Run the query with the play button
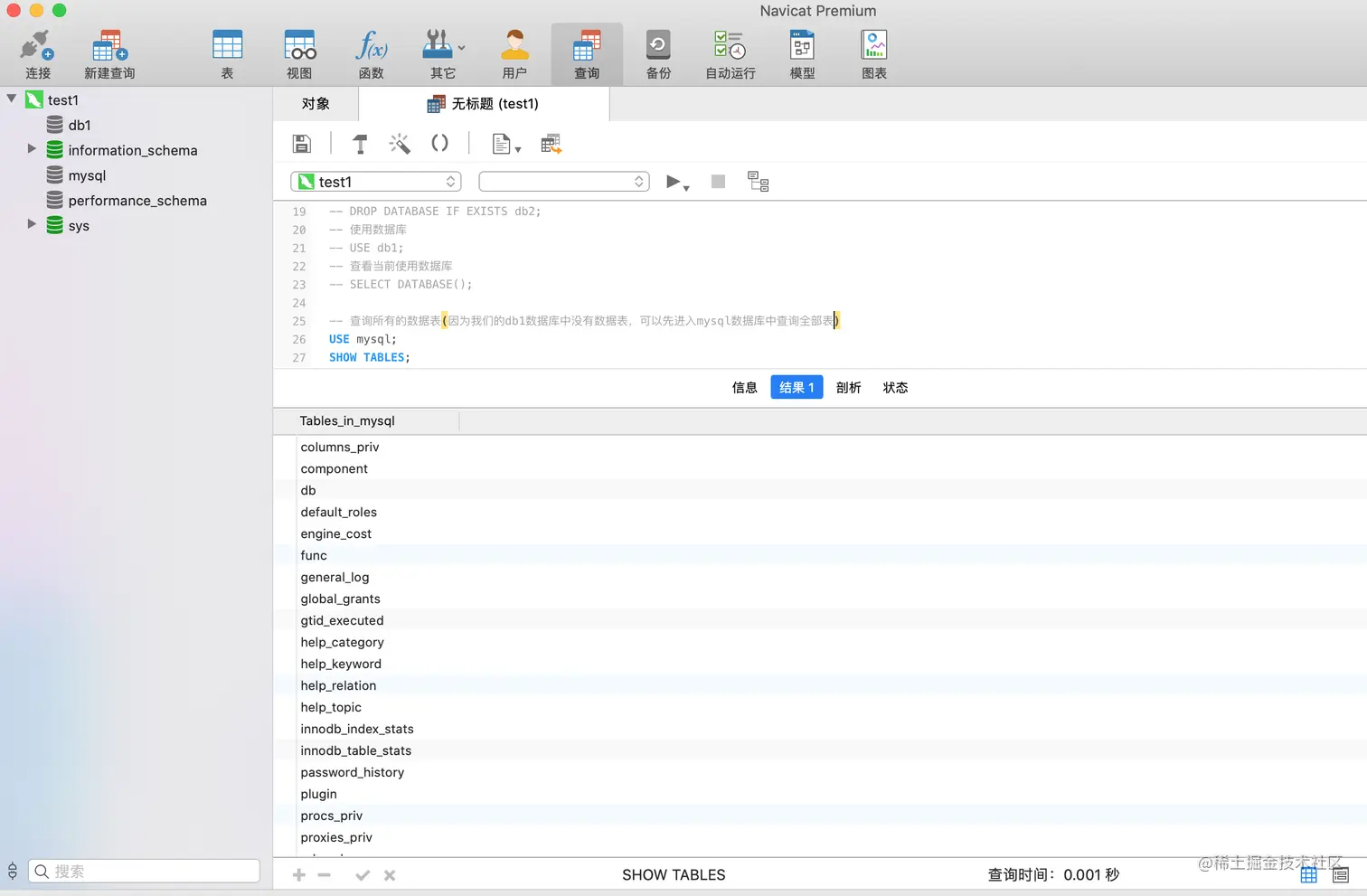 click(673, 182)
